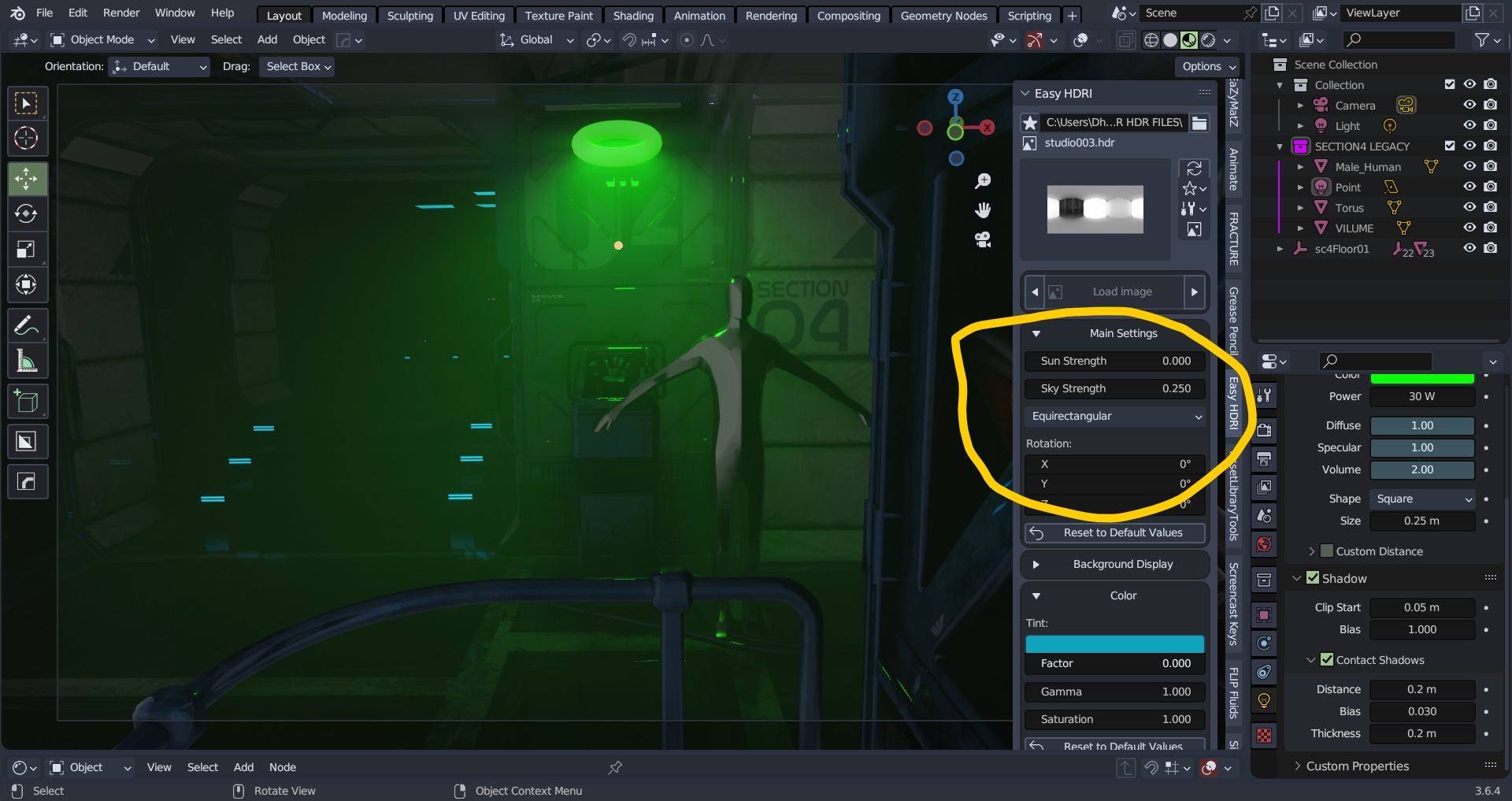Click Reset to Default Values under rotation

pyautogui.click(x=1115, y=533)
